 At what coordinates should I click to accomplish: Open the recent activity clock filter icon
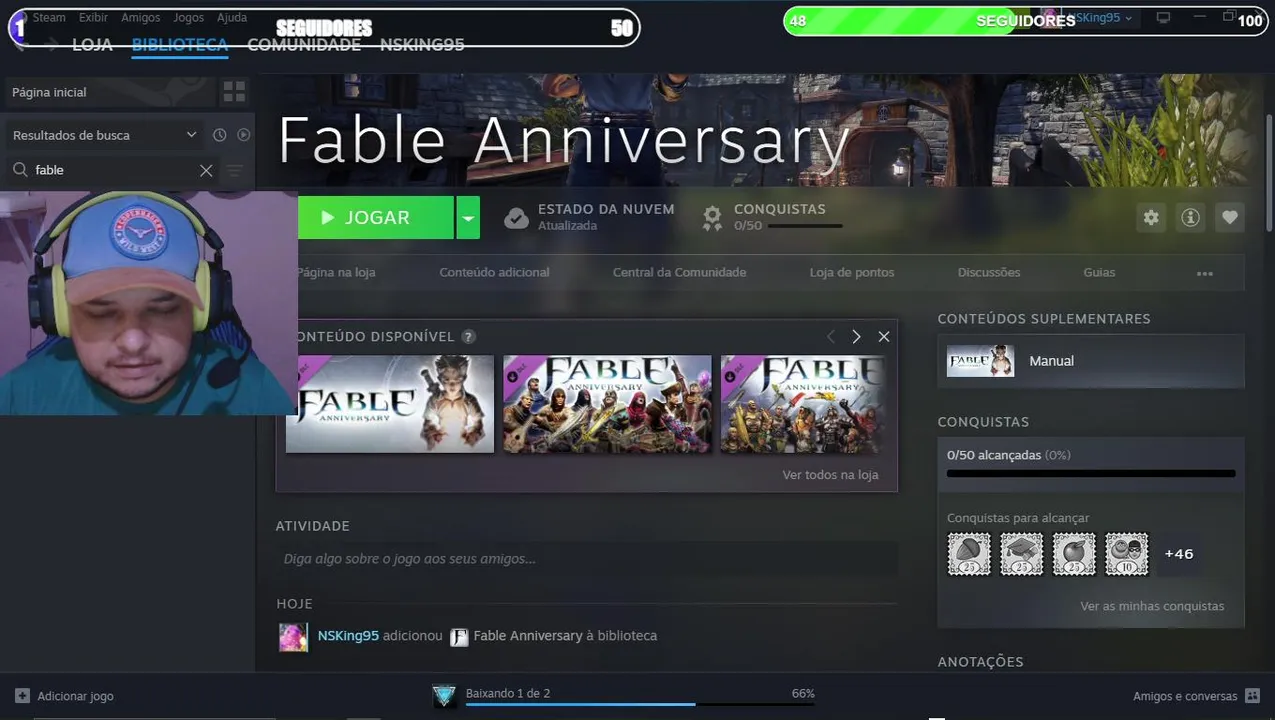coord(219,135)
